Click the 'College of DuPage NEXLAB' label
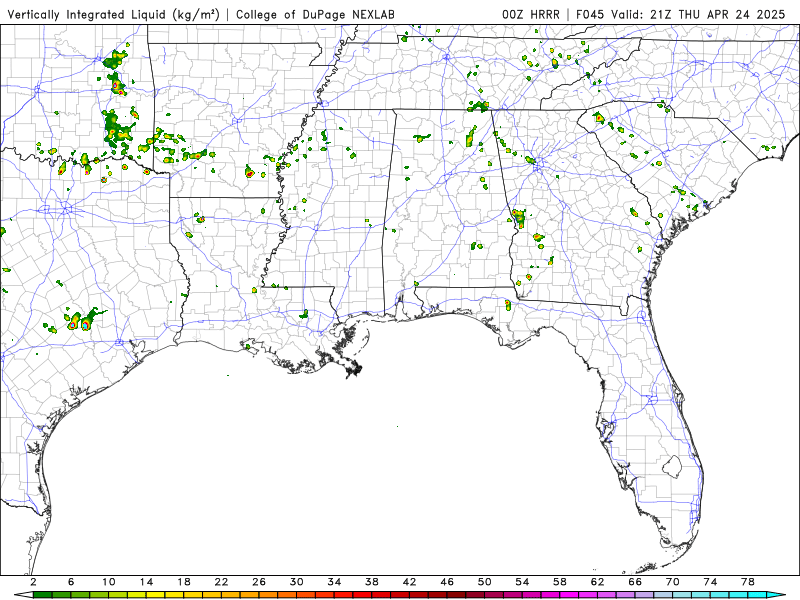Image resolution: width=800 pixels, height=600 pixels. pos(315,15)
